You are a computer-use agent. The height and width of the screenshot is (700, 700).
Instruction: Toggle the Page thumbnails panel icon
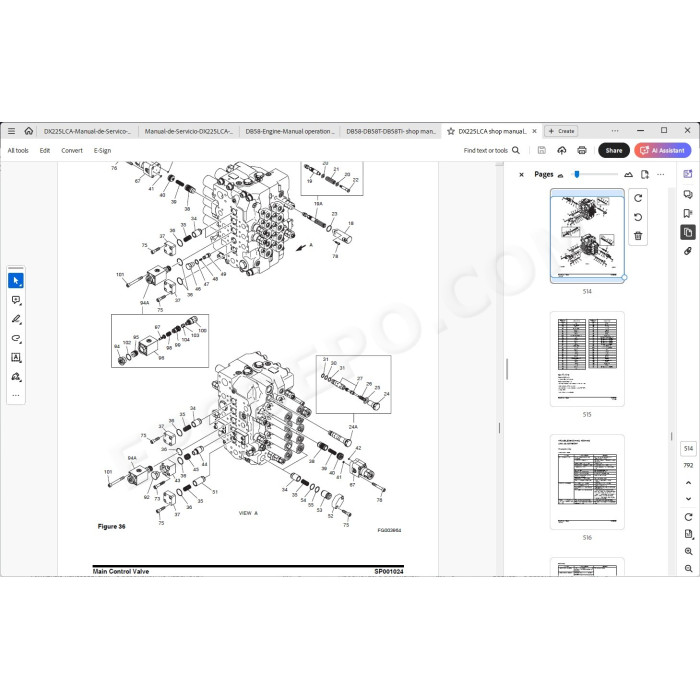click(x=688, y=232)
